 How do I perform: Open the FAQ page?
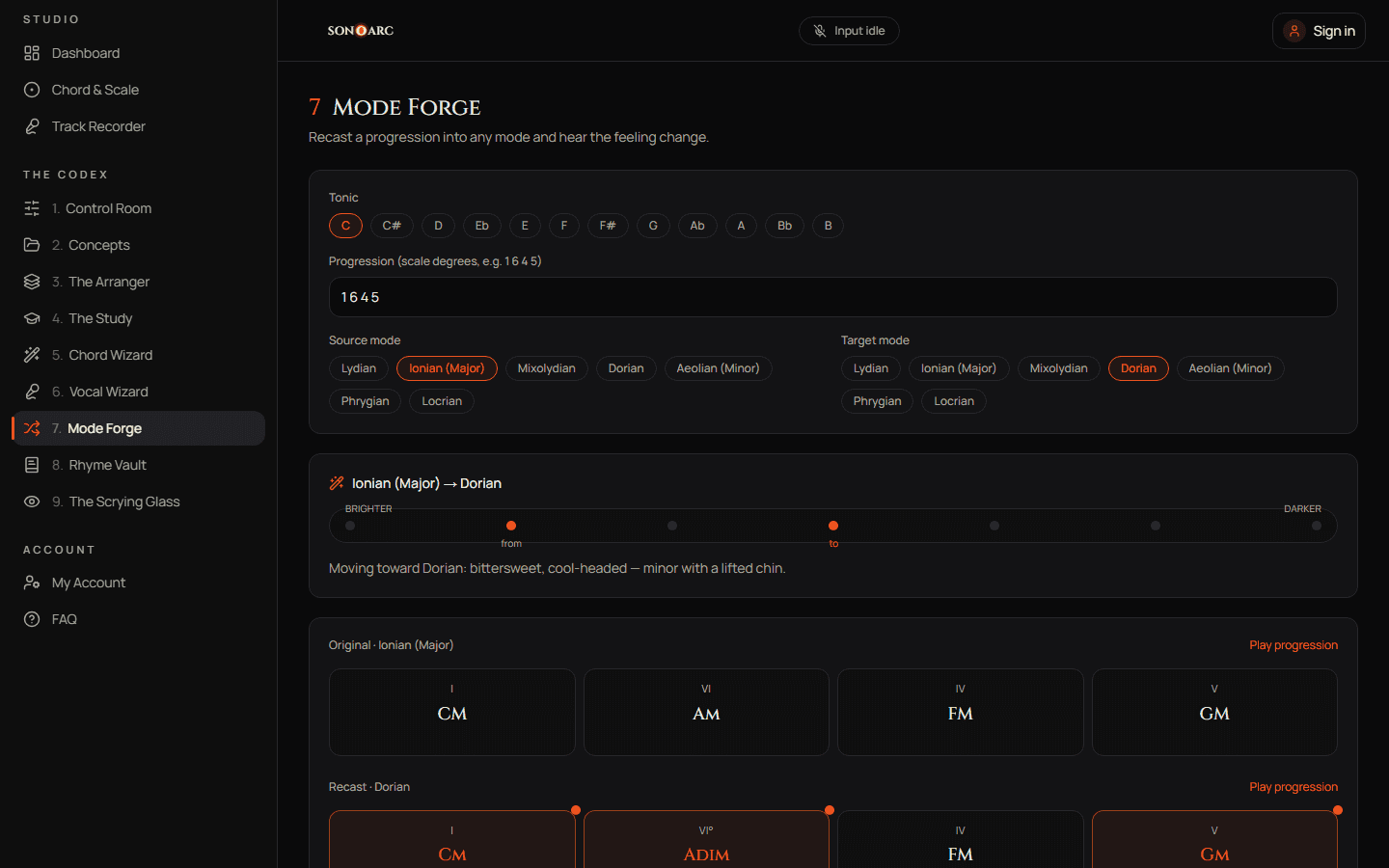138,619
